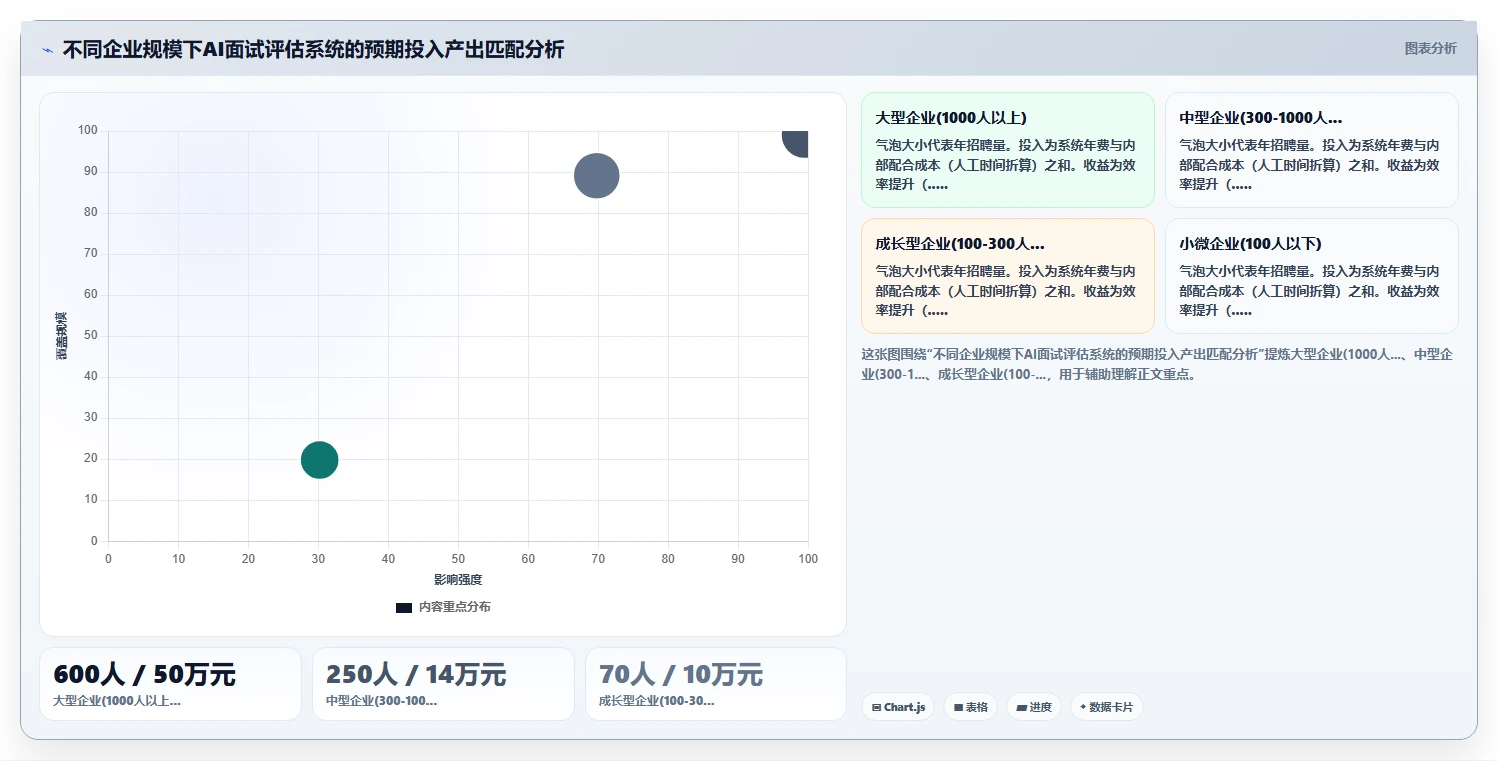
Task: Open the 中型企业(300-1000人... card
Action: (x=1311, y=150)
